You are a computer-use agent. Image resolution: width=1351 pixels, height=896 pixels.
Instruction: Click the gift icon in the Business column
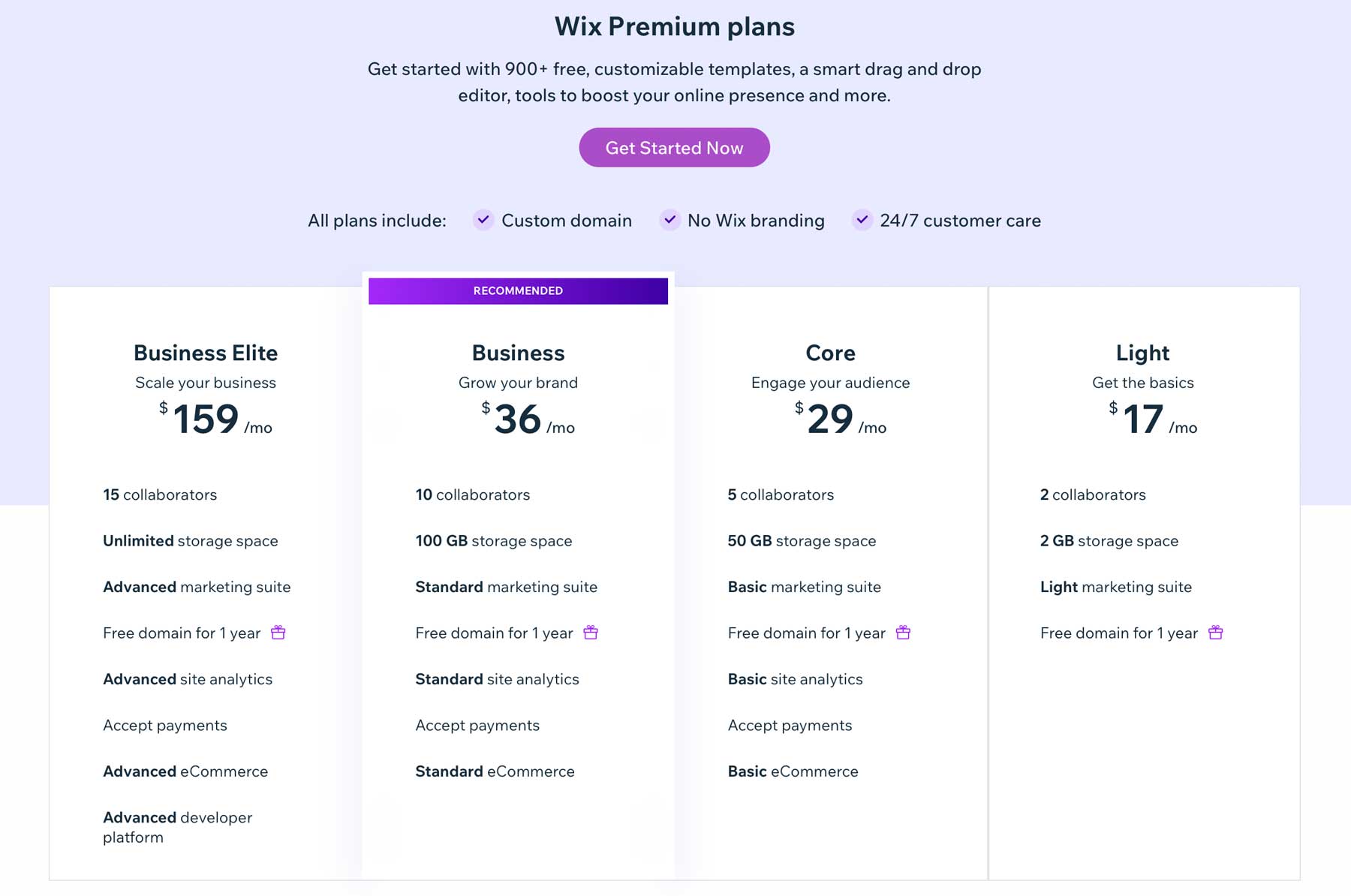coord(590,633)
